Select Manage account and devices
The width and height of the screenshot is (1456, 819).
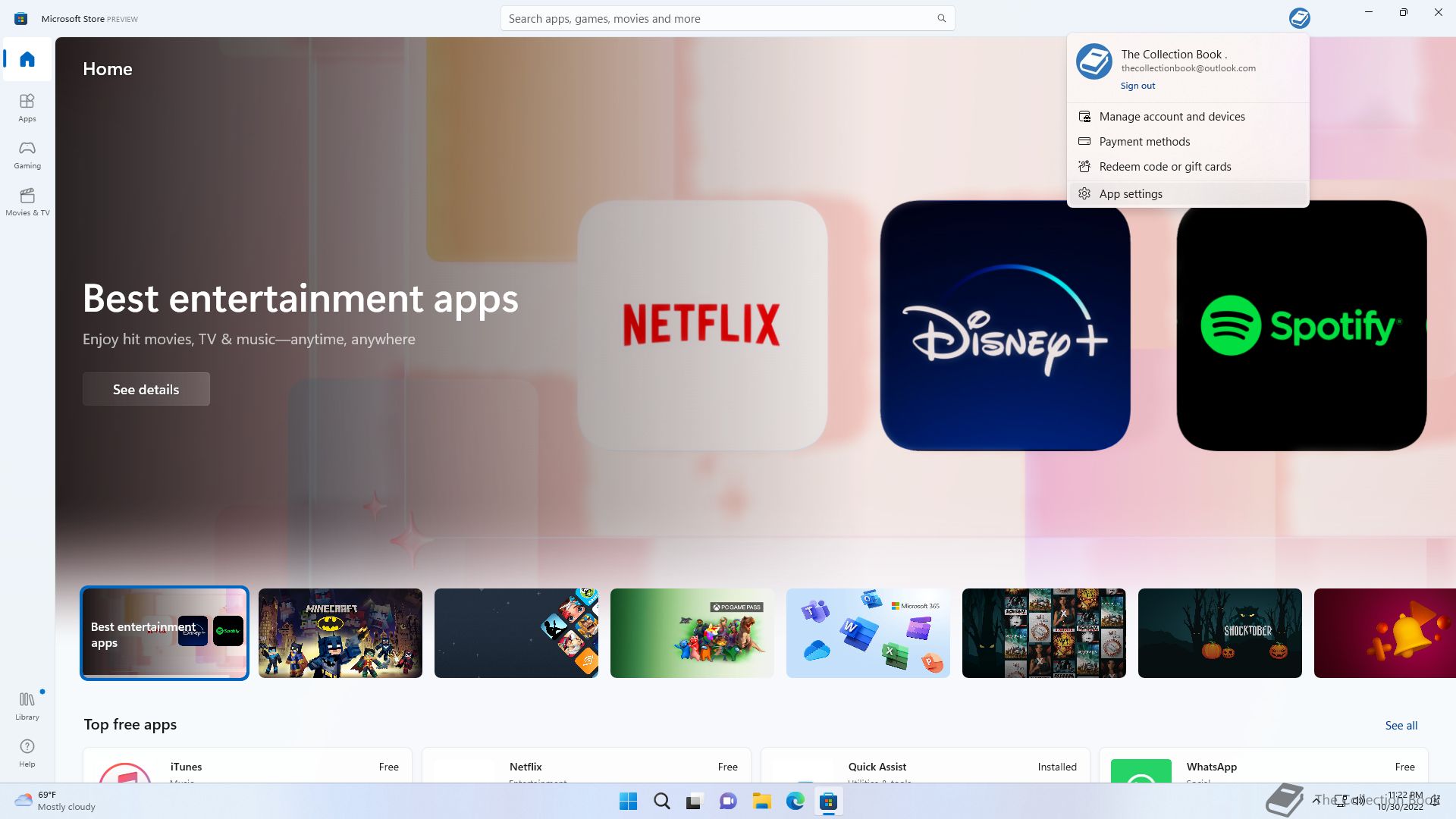(1188, 117)
